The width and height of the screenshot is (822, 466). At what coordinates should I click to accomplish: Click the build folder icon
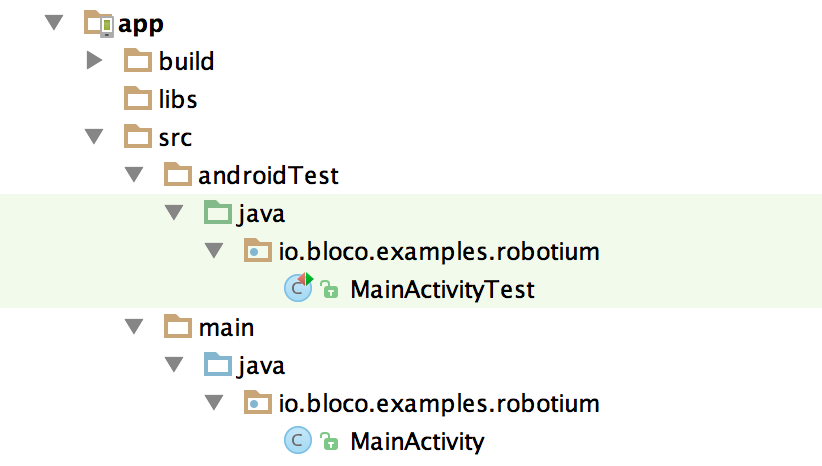coord(138,61)
